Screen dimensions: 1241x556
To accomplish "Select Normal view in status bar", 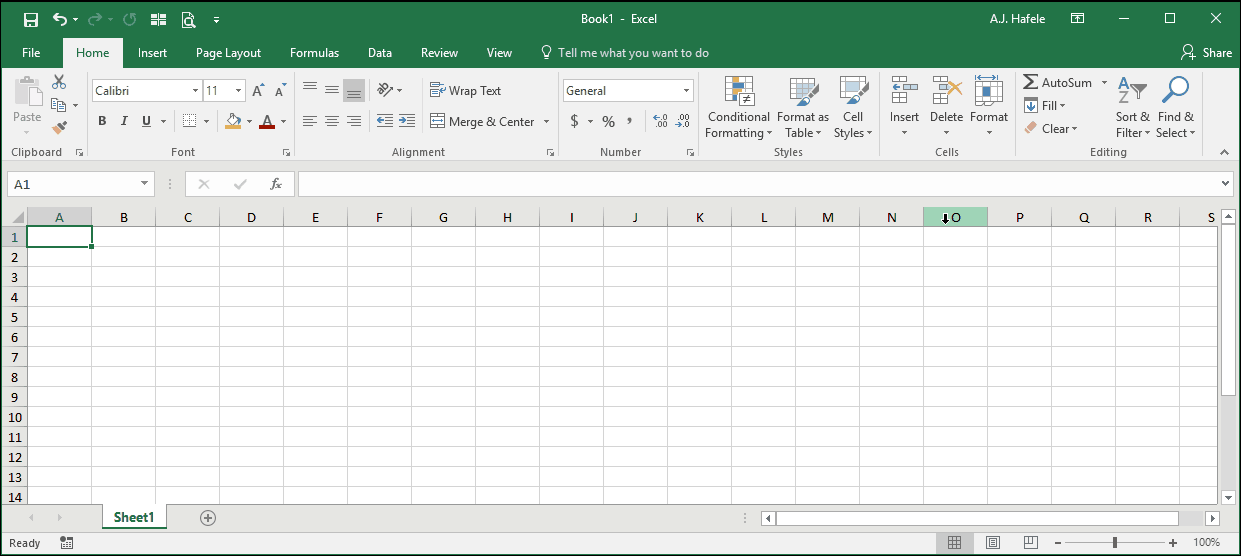I will (955, 542).
